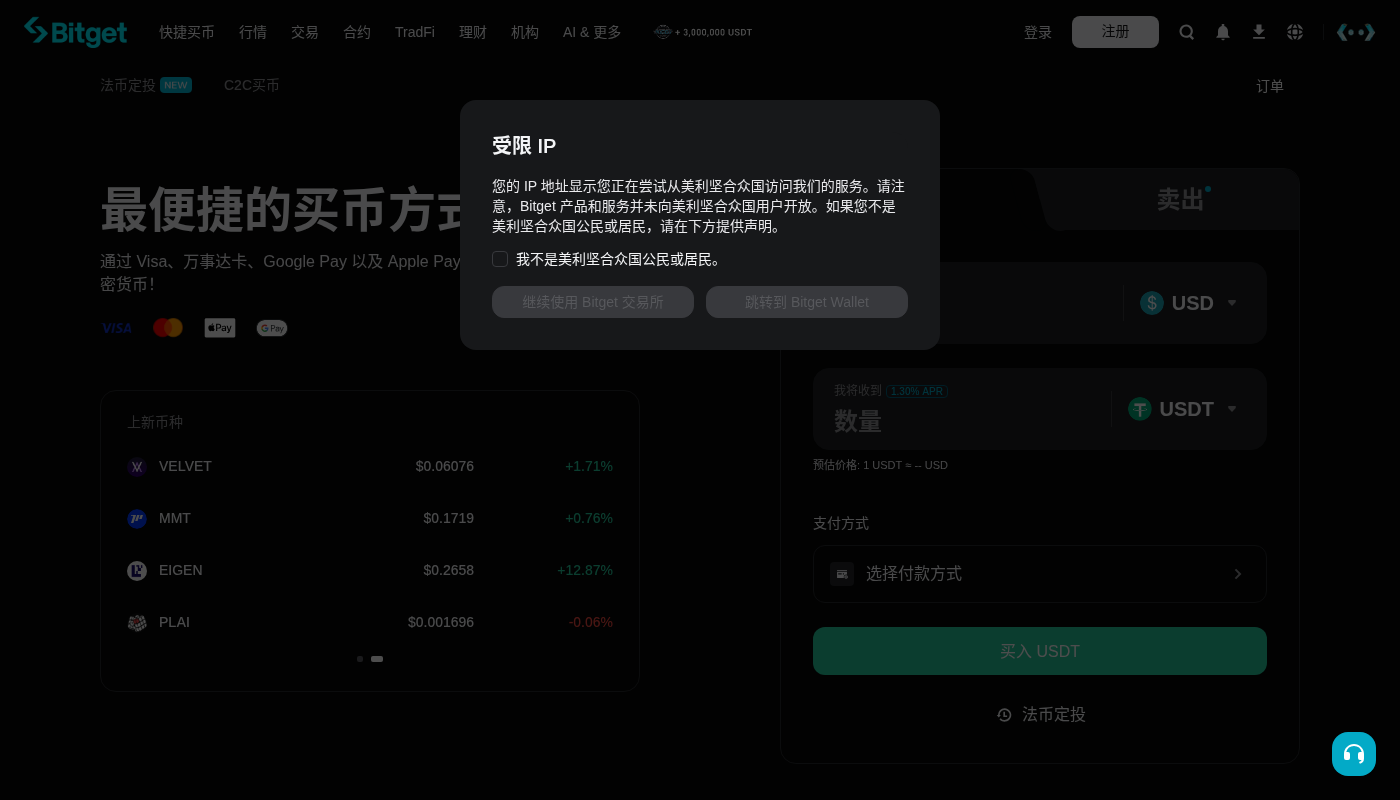Click the MMT coin icon
Image resolution: width=1400 pixels, height=800 pixels.
click(137, 519)
